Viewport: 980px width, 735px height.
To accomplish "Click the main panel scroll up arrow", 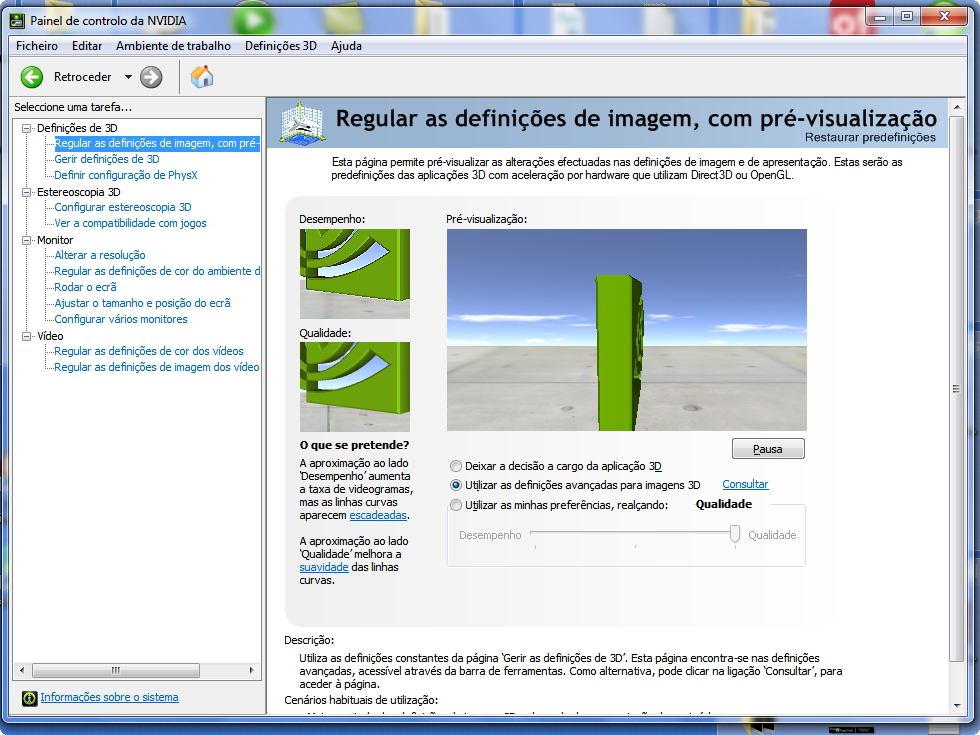I will pyautogui.click(x=956, y=108).
